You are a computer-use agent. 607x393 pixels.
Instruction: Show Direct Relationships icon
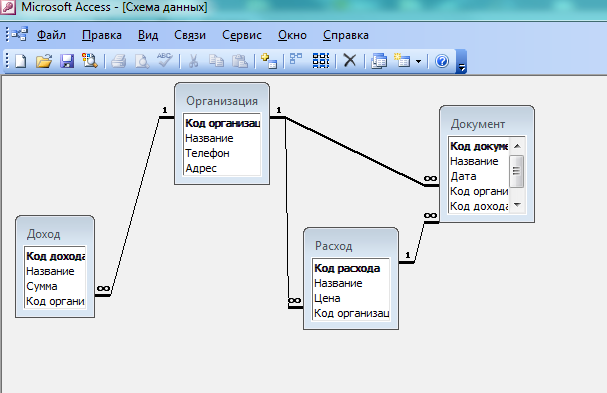tap(296, 59)
